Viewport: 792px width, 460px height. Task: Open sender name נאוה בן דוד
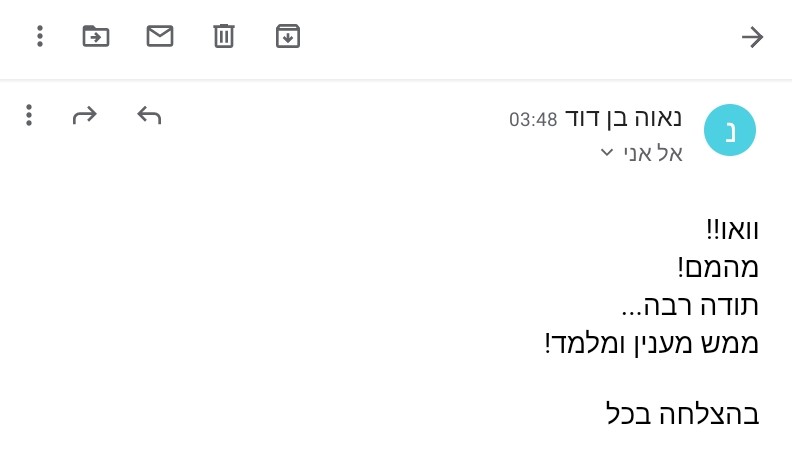coord(623,118)
